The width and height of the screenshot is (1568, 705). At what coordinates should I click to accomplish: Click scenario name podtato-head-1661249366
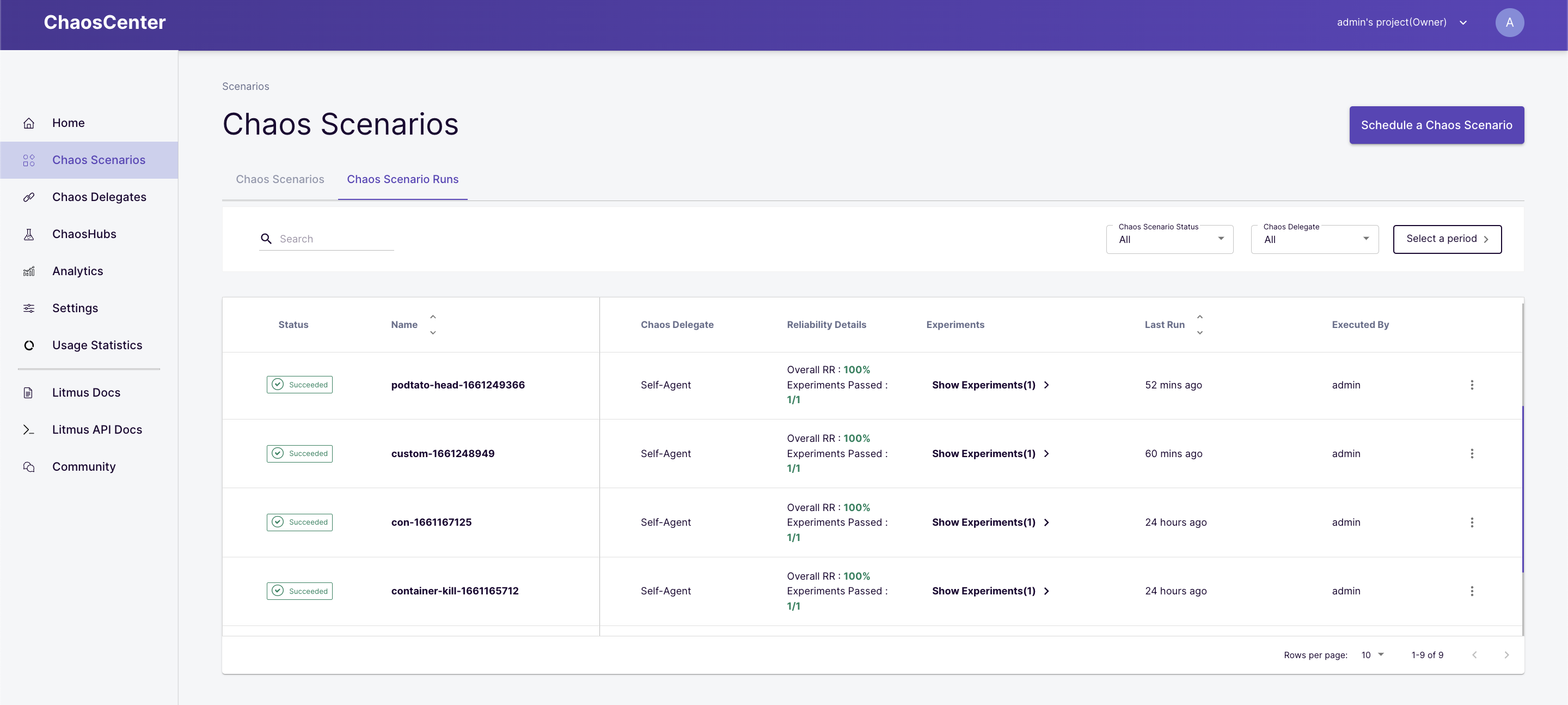pyautogui.click(x=458, y=385)
